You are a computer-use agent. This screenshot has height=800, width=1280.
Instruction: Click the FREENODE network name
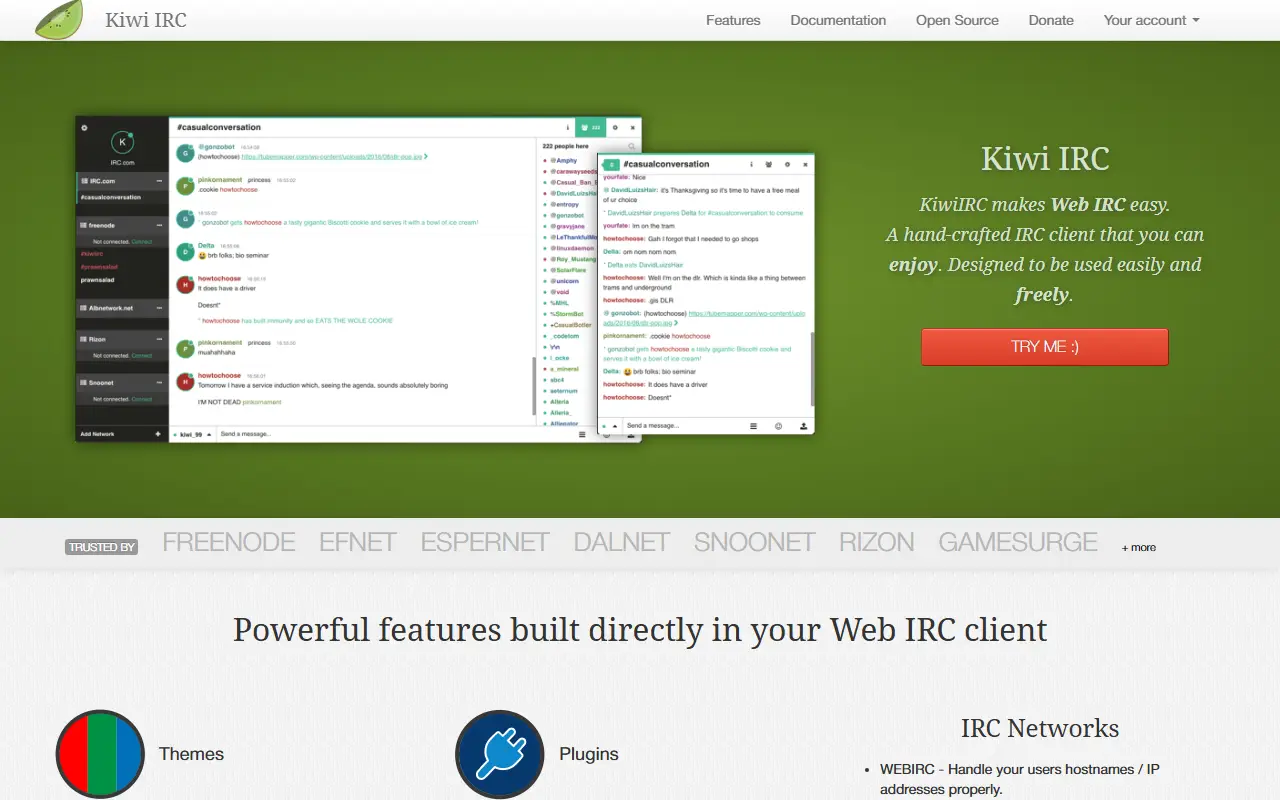tap(229, 542)
